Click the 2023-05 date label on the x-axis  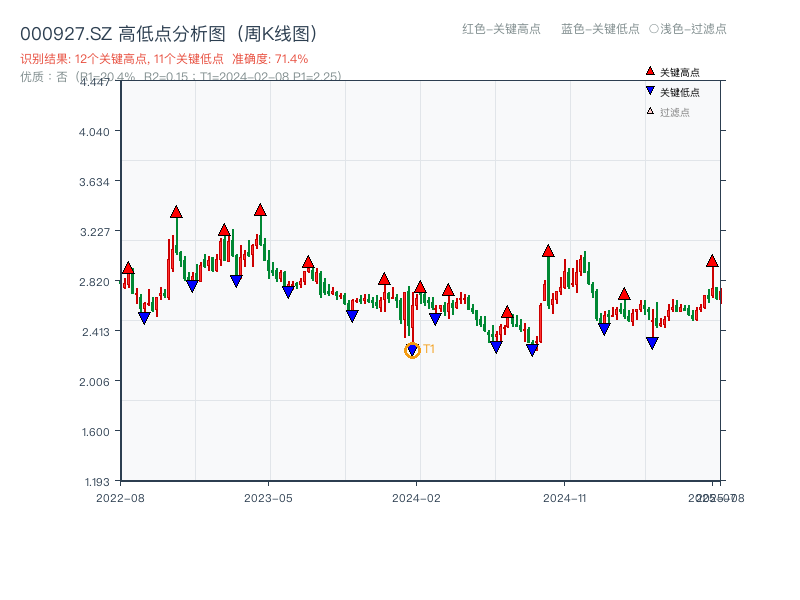pos(269,497)
